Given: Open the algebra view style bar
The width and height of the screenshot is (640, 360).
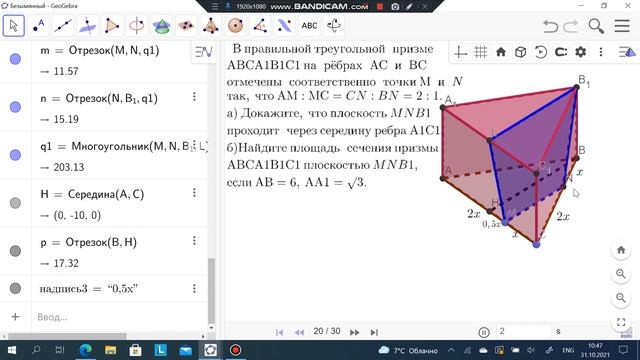Looking at the screenshot, I should point(203,52).
